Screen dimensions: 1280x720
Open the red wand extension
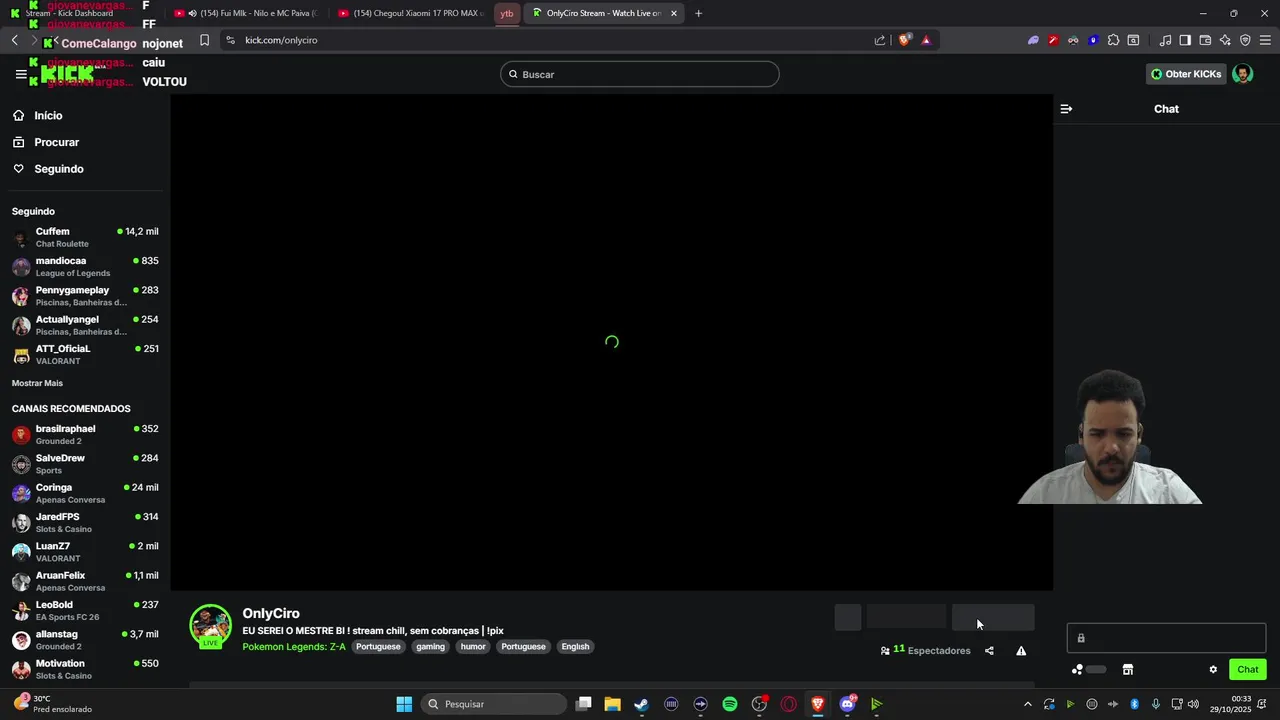coord(1053,40)
